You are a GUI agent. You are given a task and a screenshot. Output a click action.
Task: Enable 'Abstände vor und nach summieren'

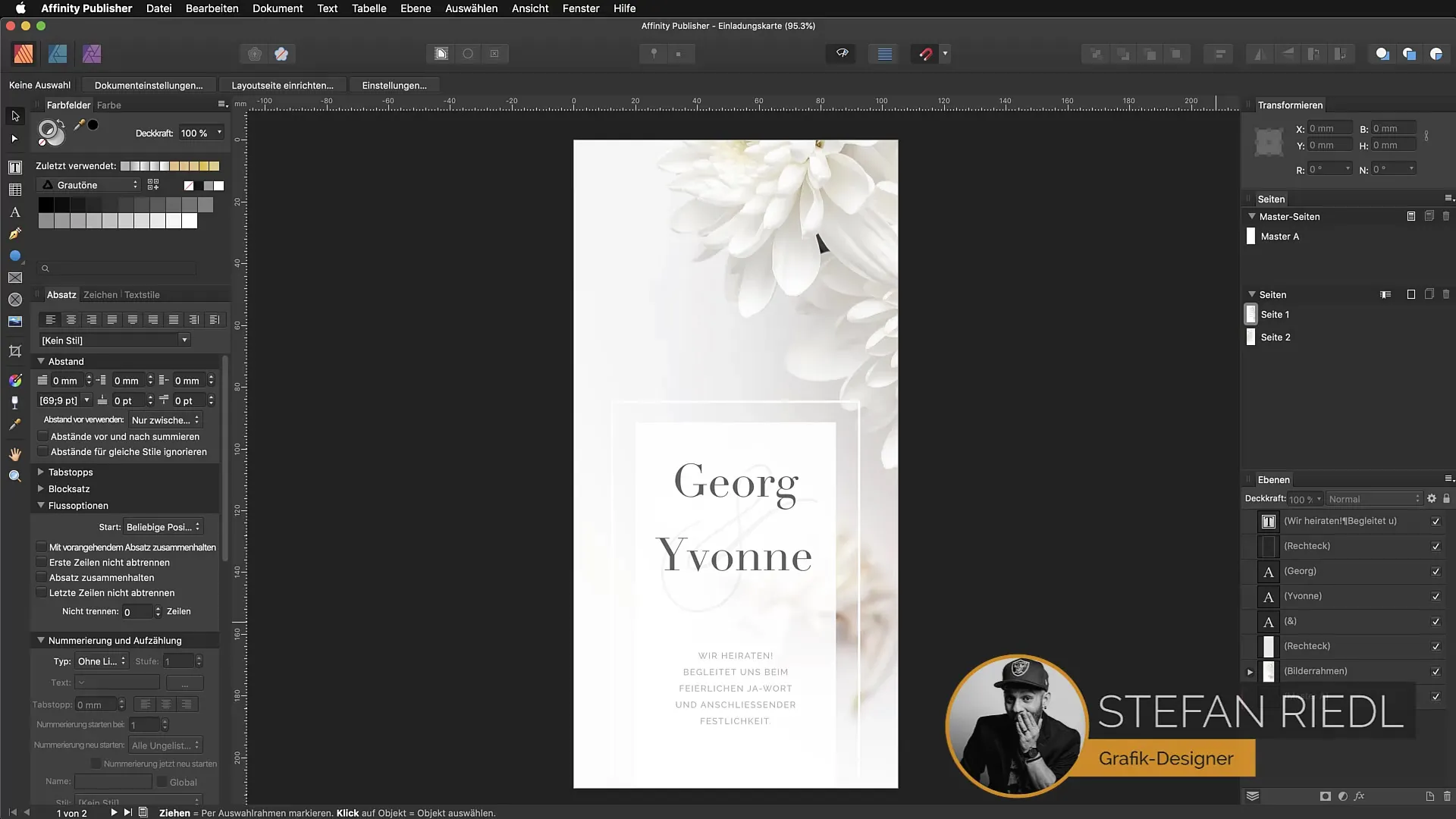tap(43, 436)
